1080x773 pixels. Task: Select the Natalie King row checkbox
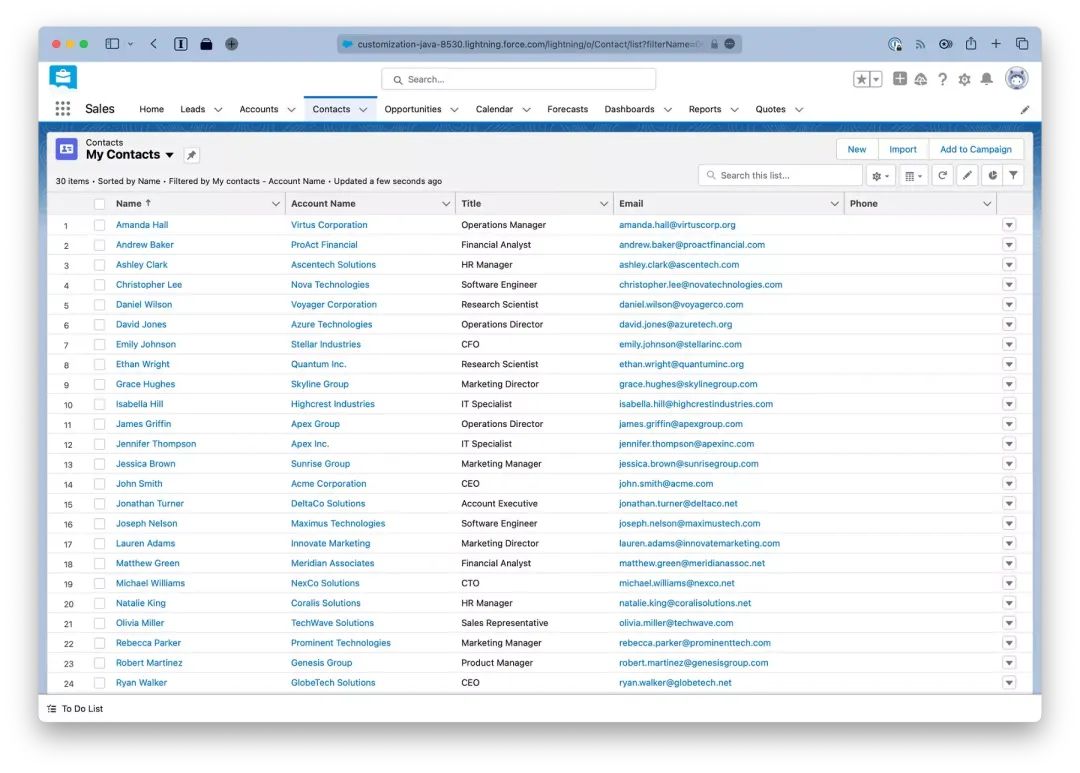[x=99, y=604]
